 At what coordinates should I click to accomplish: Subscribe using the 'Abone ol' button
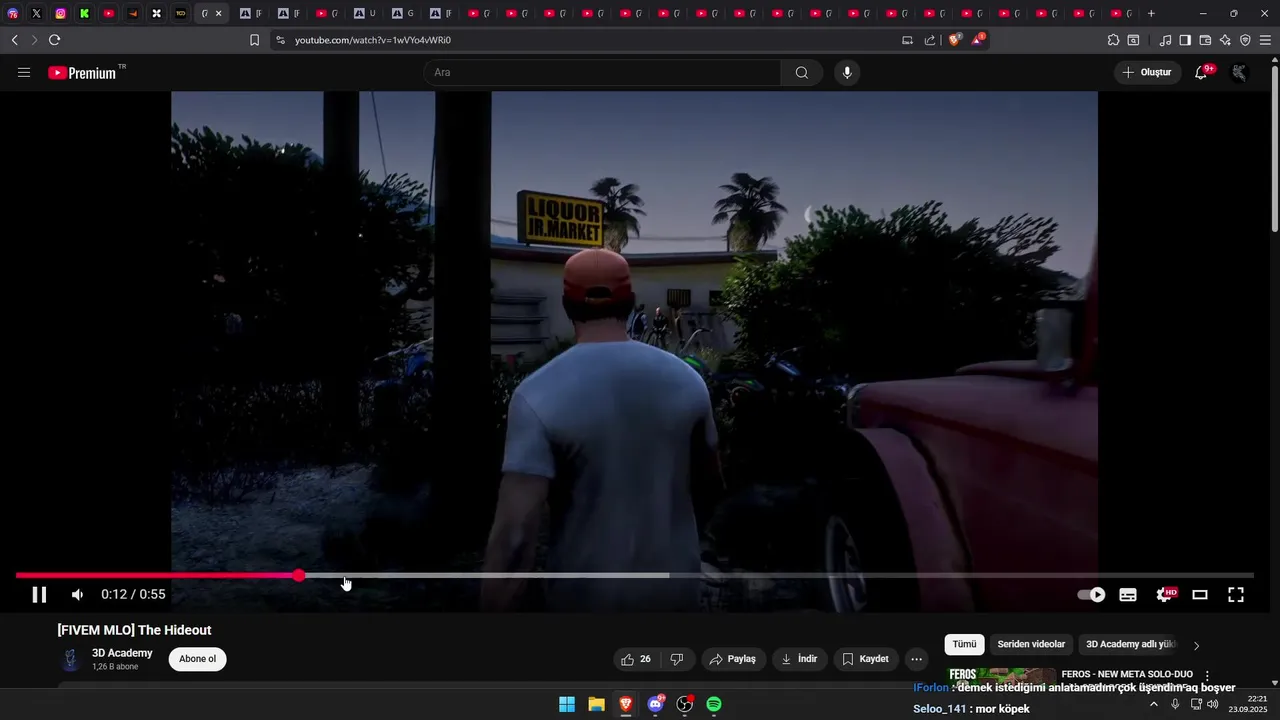[197, 659]
